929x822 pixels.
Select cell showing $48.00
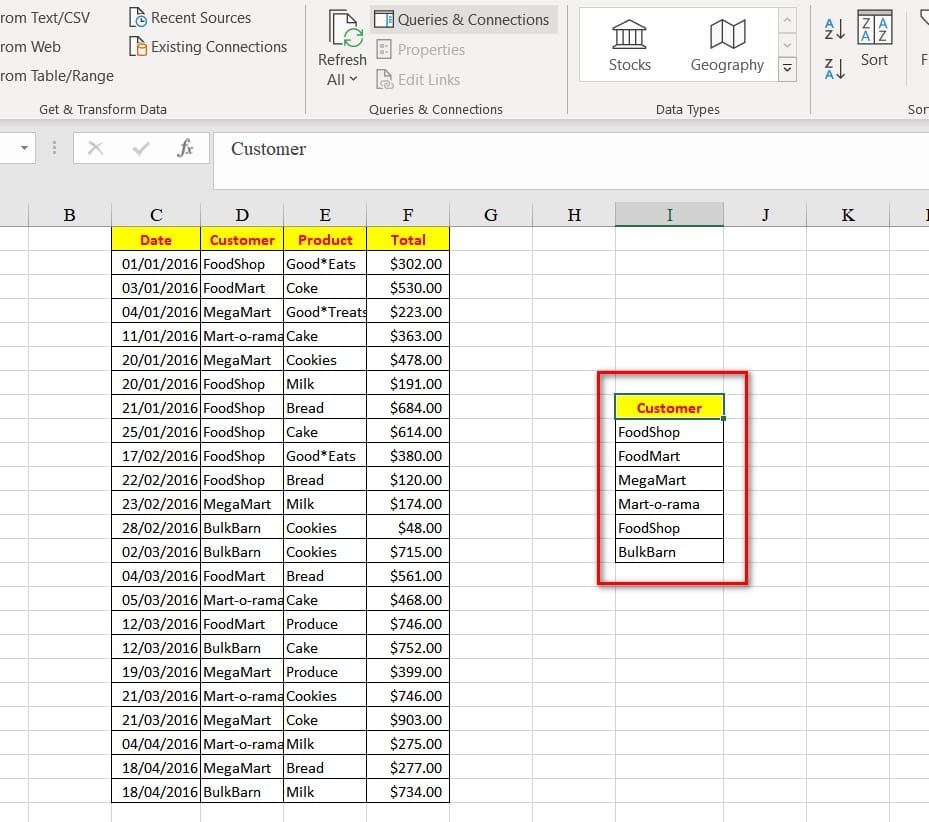coord(408,527)
